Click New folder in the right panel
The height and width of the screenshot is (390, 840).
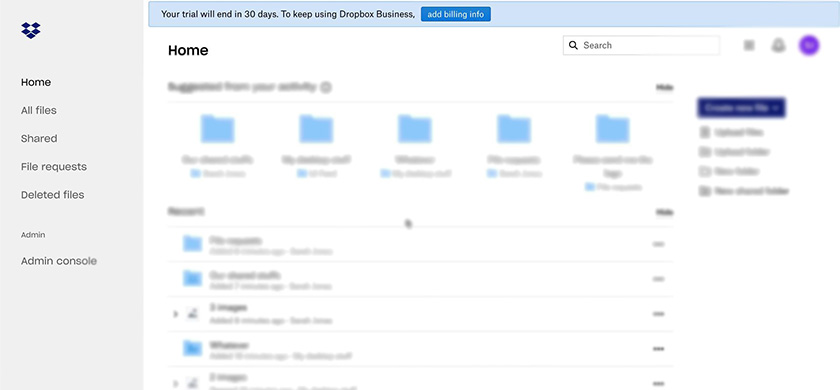point(729,171)
